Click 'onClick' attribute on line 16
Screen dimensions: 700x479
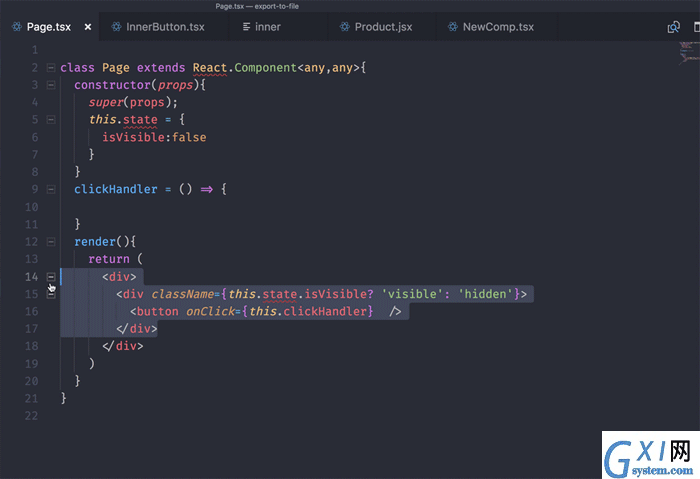tap(210, 312)
